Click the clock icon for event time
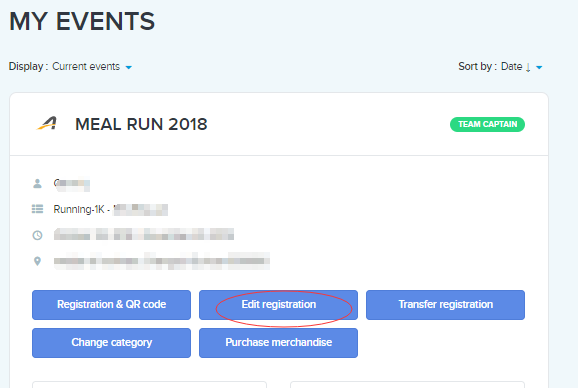Screen dimensions: 578x388 click(37, 235)
